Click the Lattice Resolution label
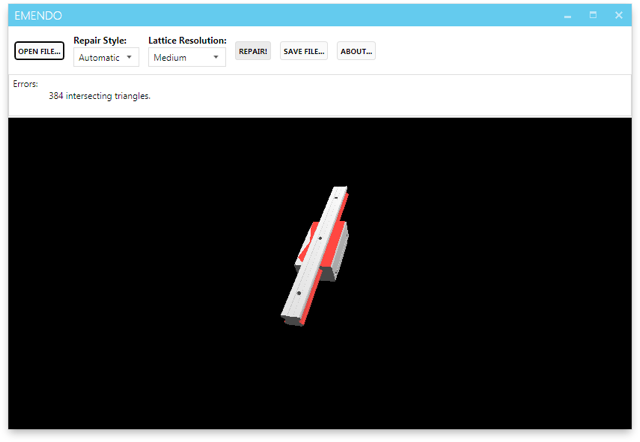The width and height of the screenshot is (640, 442). tap(187, 41)
